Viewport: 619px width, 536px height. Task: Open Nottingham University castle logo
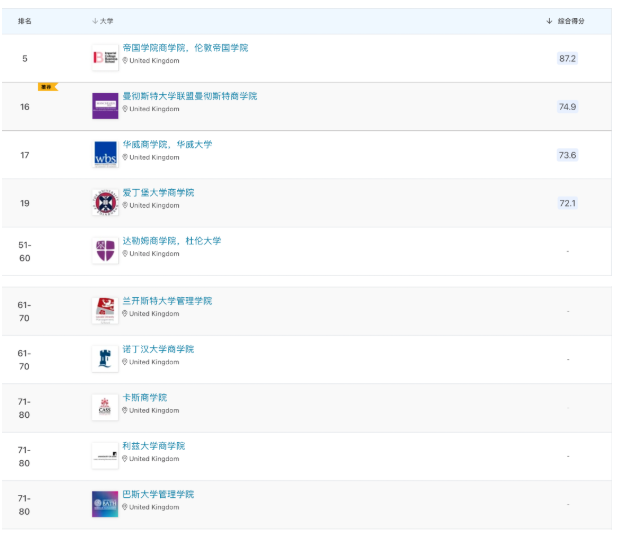click(x=105, y=359)
